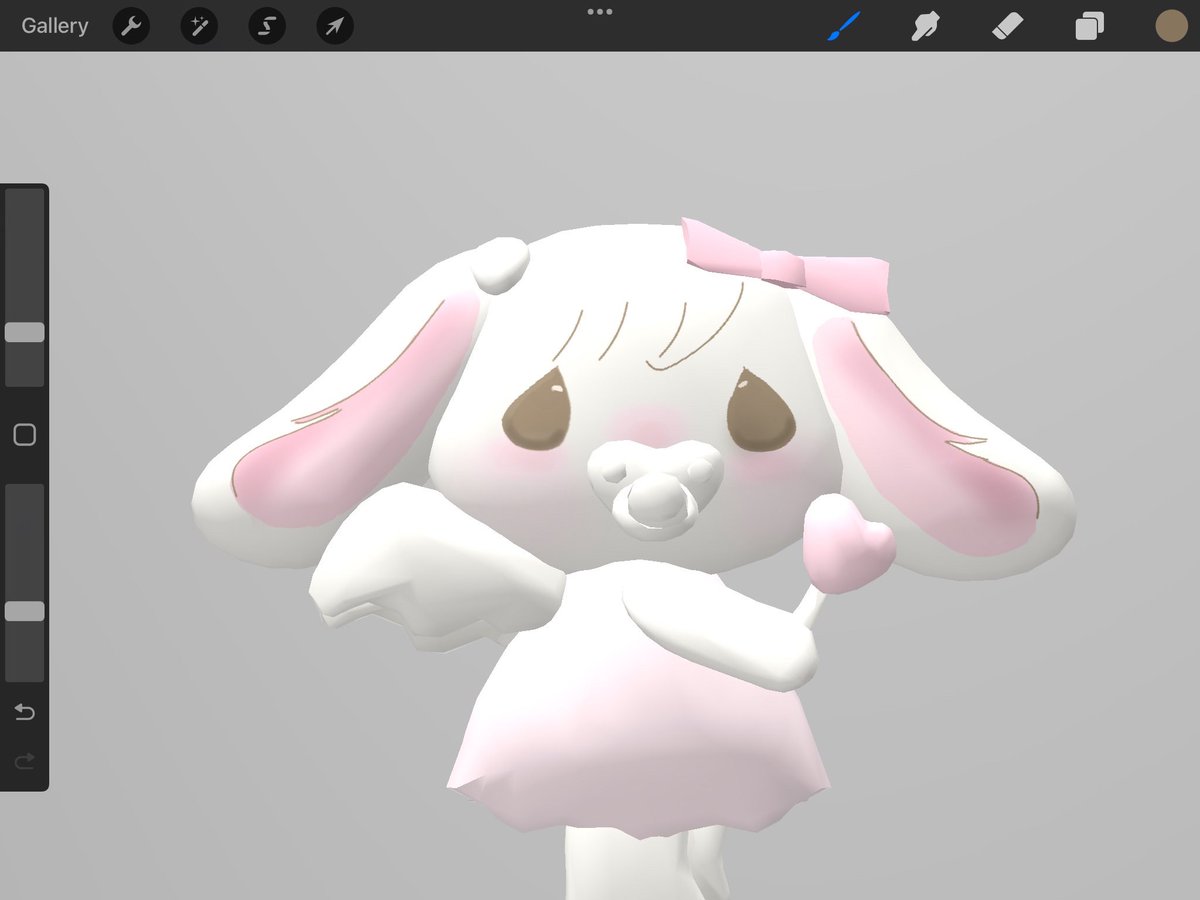Tap the brush size slider track

[x=24, y=250]
